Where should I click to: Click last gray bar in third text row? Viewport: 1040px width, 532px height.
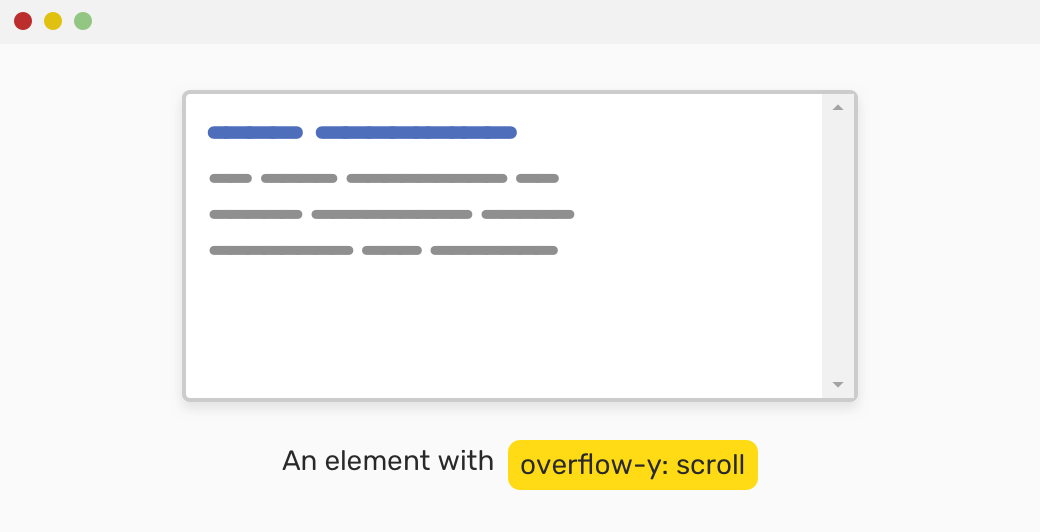point(494,251)
